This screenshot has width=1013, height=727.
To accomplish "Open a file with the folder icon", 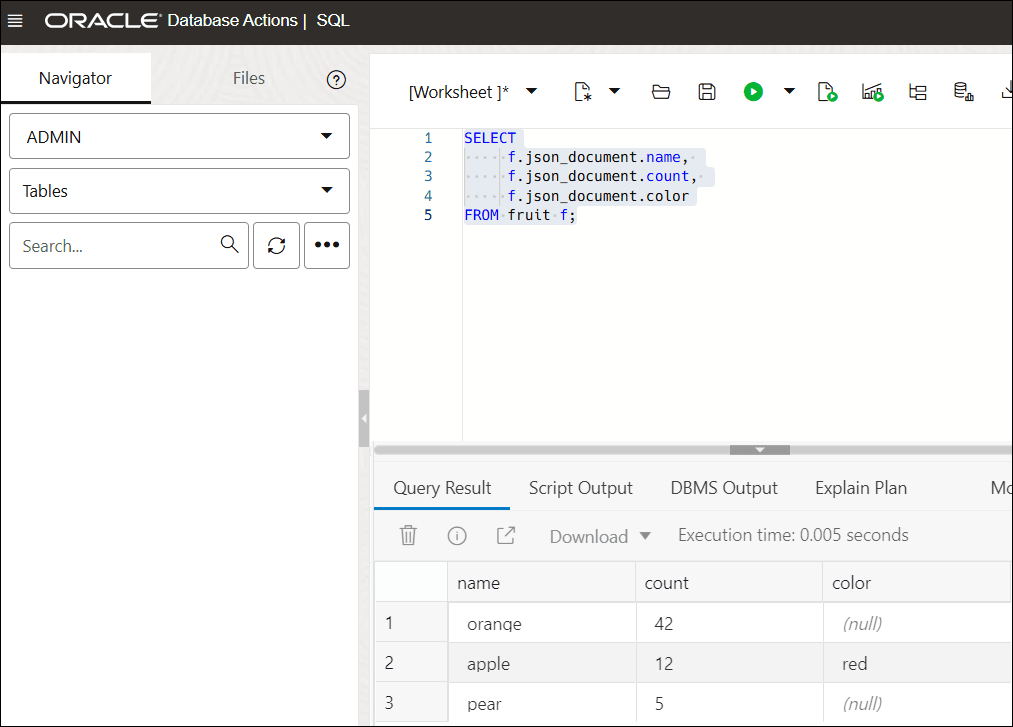I will point(660,91).
